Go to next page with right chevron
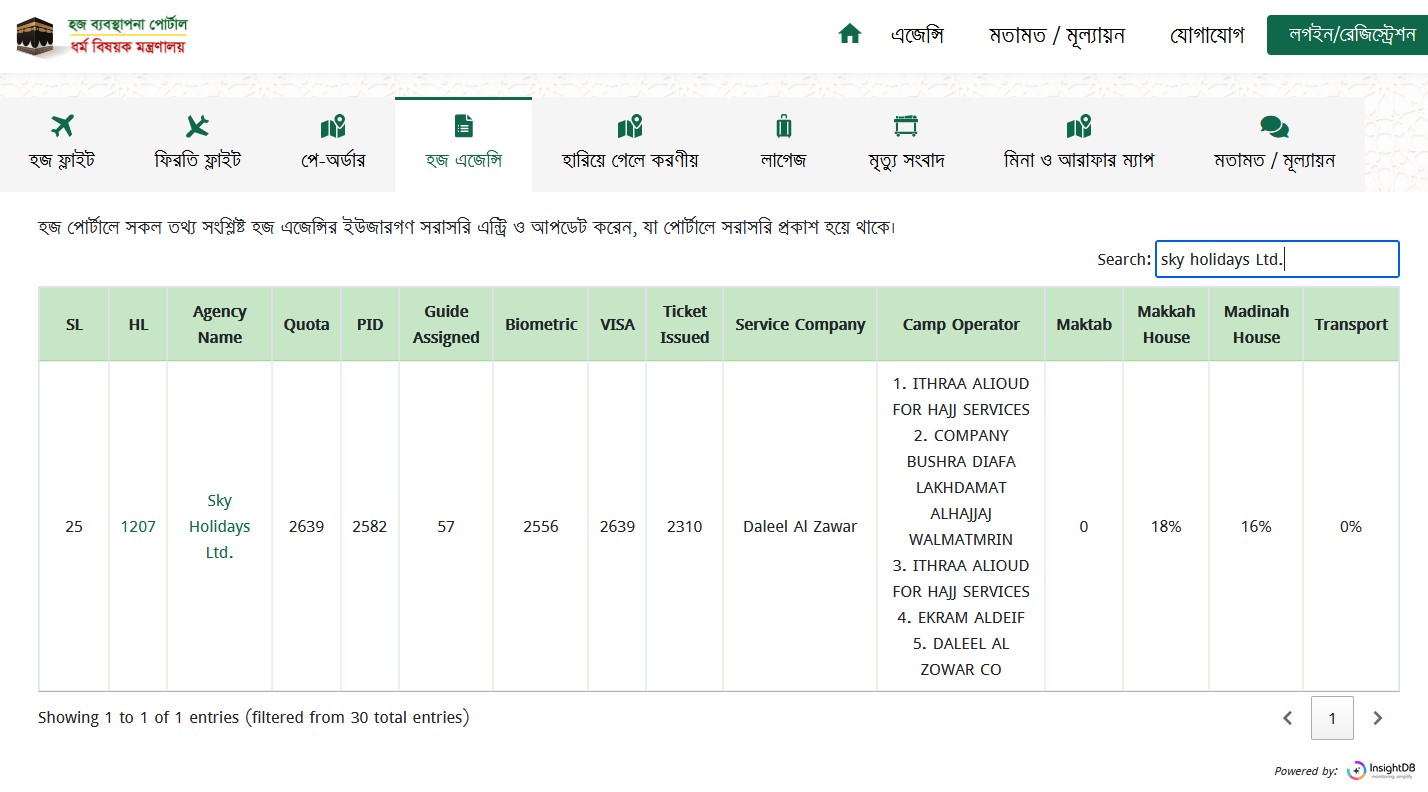The width and height of the screenshot is (1428, 792). click(1377, 718)
